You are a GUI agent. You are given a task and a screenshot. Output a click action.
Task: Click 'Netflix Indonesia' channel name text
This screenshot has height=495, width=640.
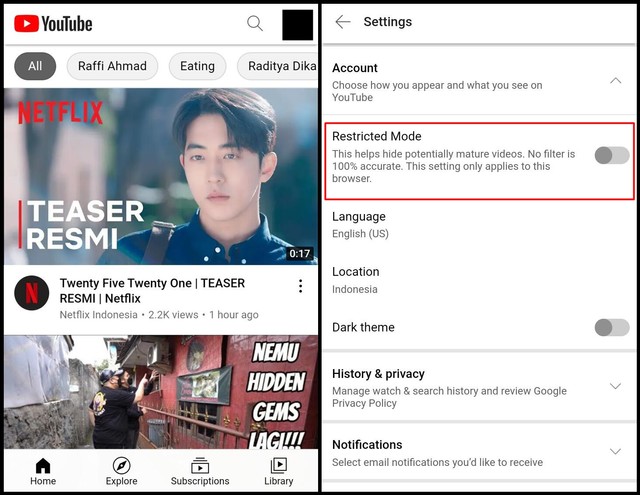pyautogui.click(x=98, y=315)
